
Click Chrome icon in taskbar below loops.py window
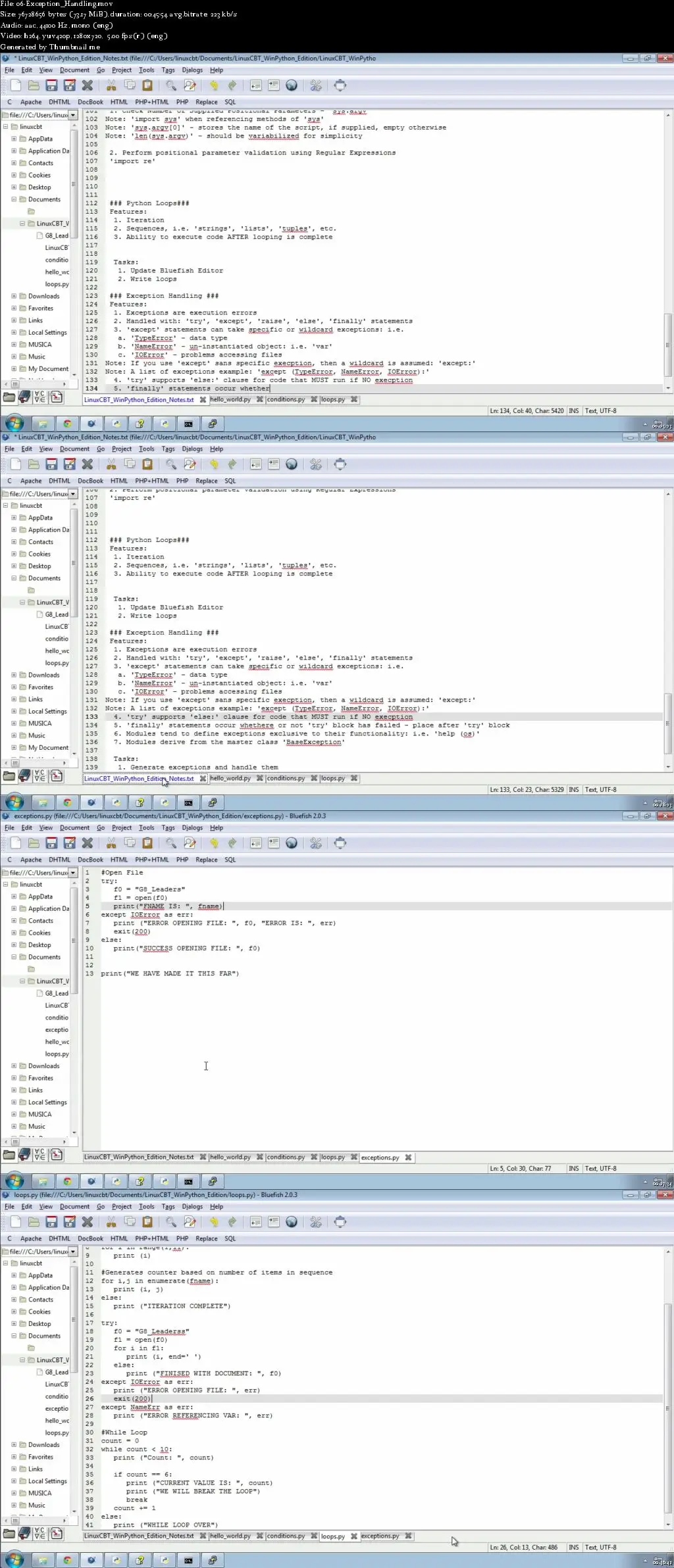67,1559
